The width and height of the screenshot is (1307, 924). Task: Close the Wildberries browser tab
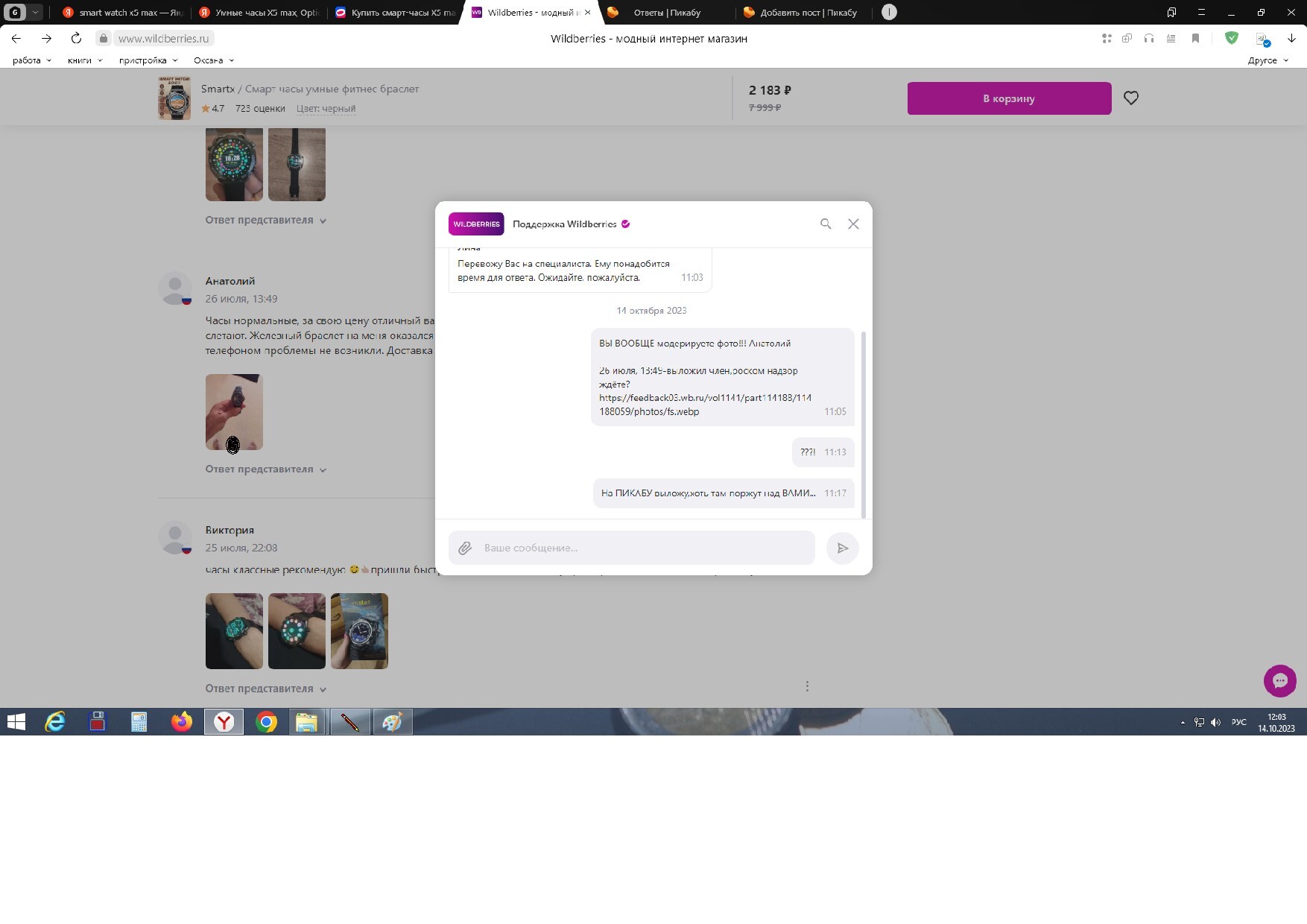tap(587, 12)
